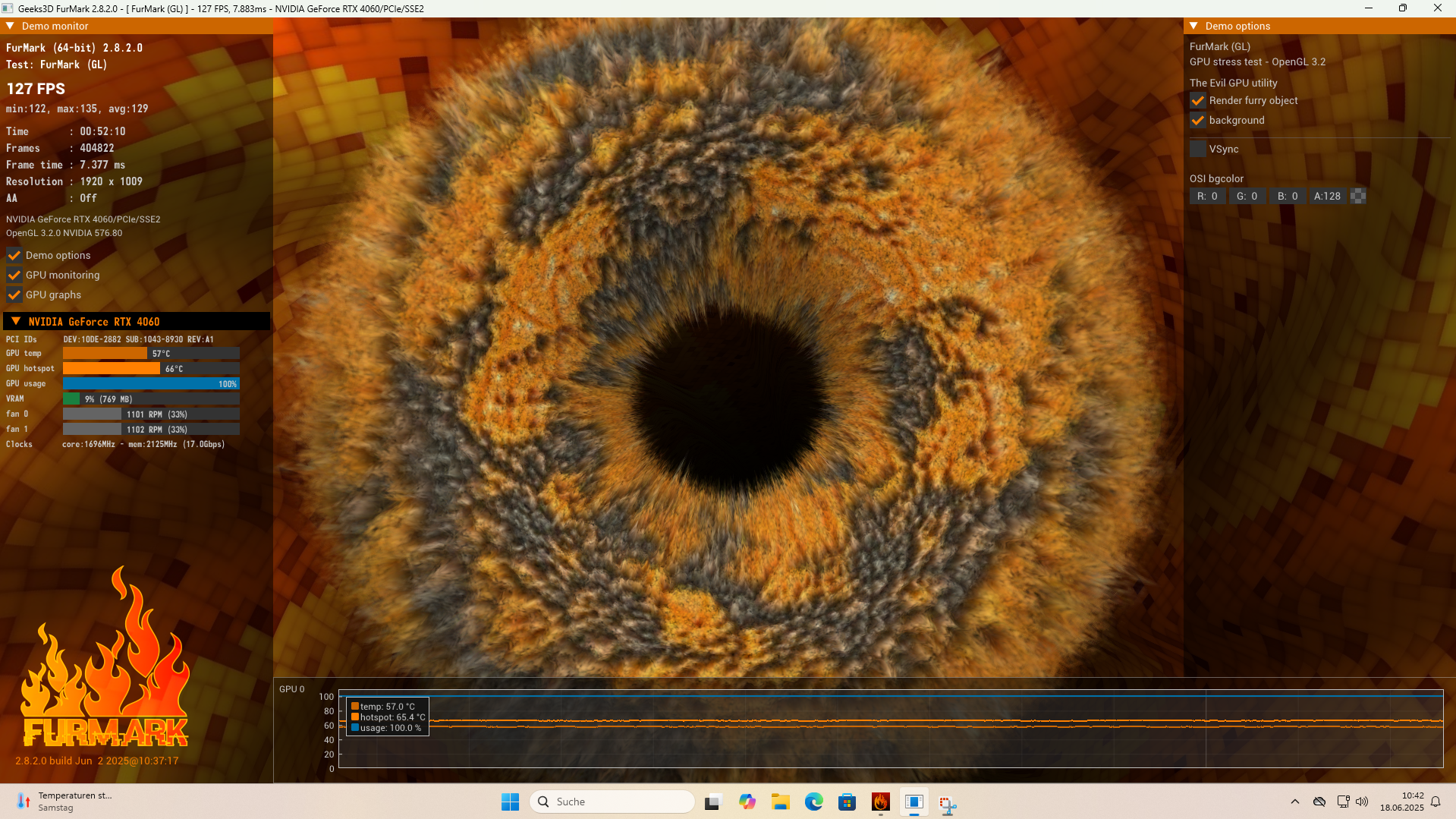Image resolution: width=1456 pixels, height=819 pixels.
Task: Collapse the right Demo options panel header
Action: (1193, 26)
